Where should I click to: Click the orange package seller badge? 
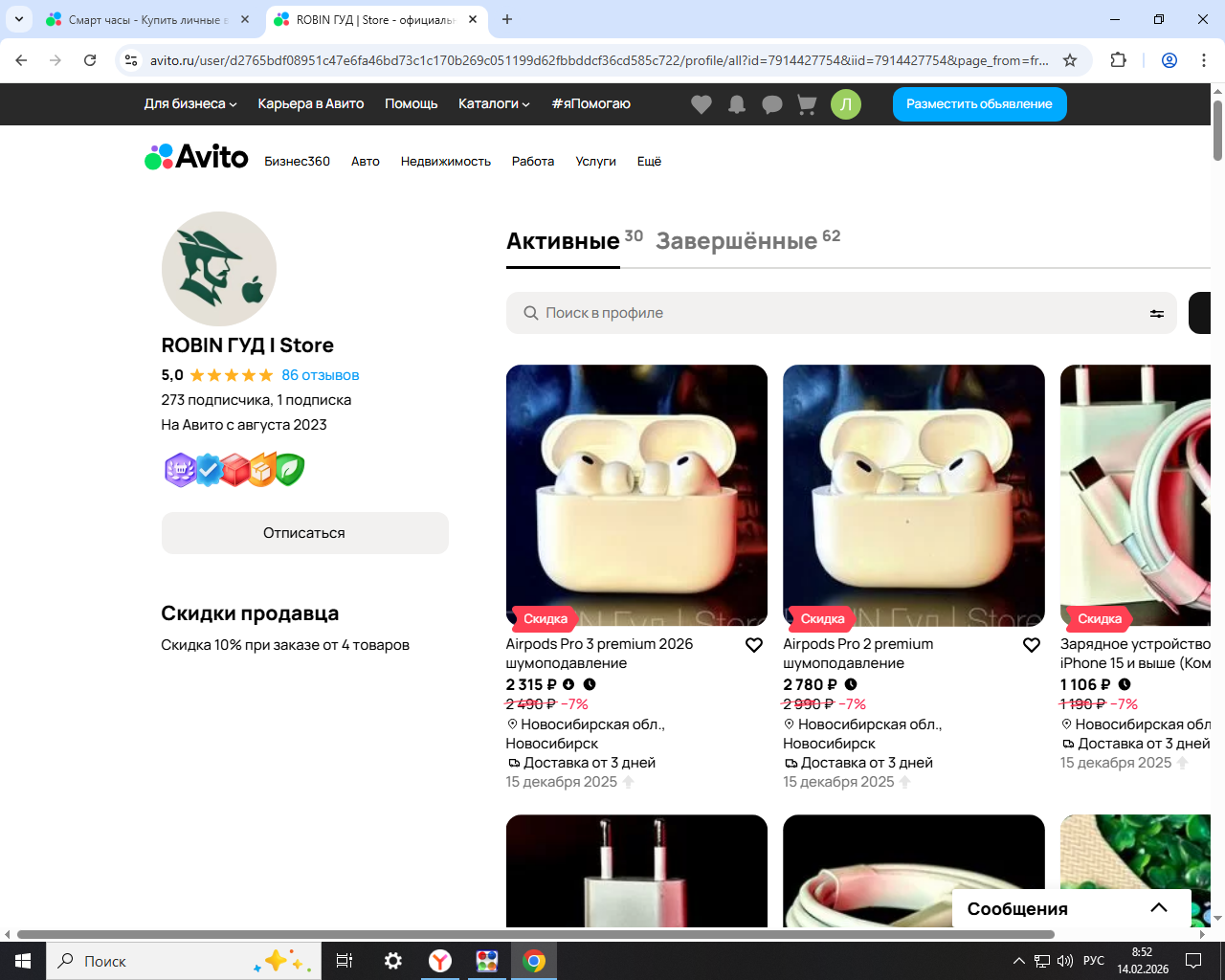[261, 470]
